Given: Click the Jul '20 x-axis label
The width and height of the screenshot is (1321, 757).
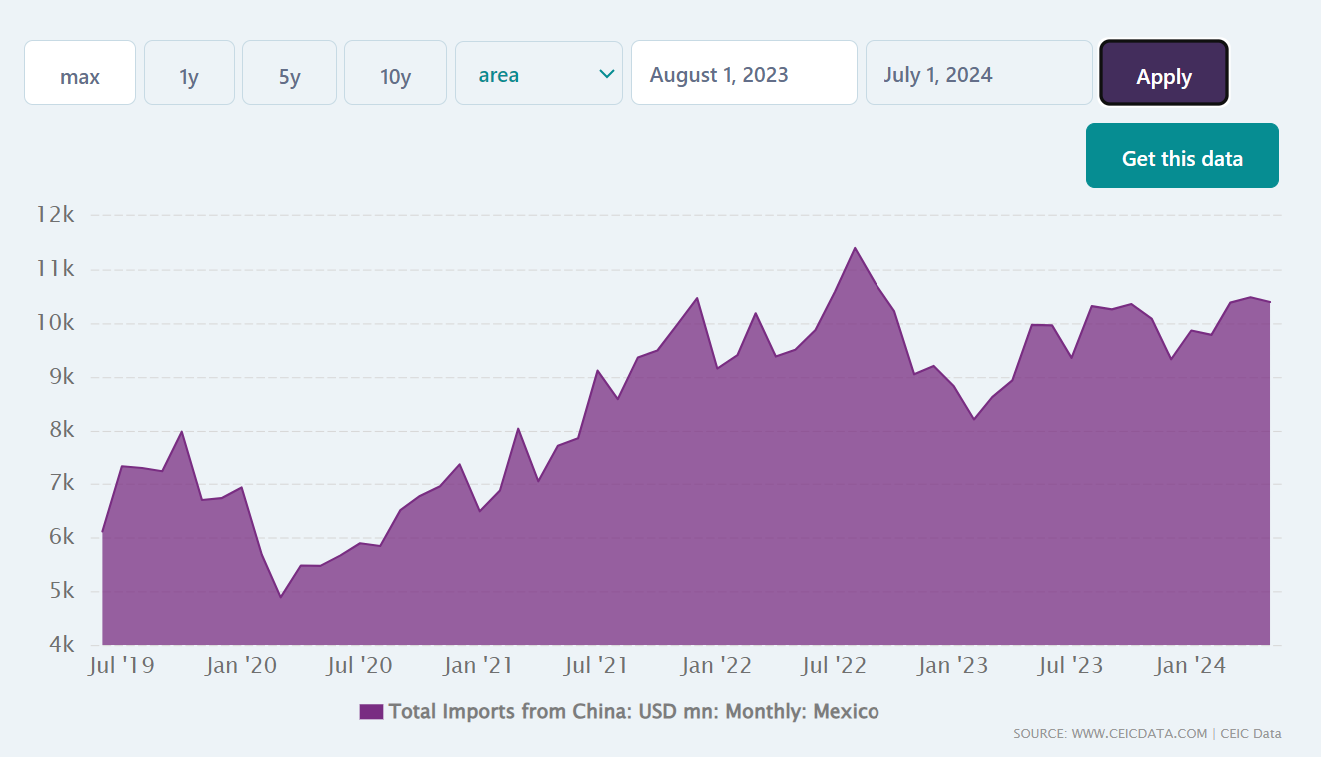Looking at the screenshot, I should pyautogui.click(x=359, y=665).
